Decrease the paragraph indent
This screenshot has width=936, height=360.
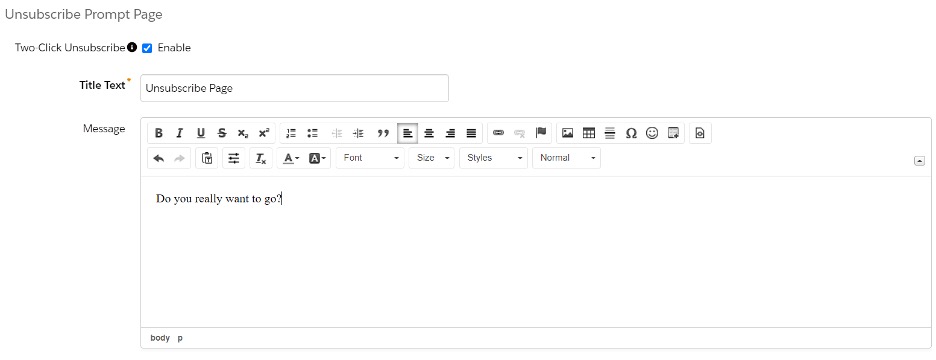pos(337,133)
